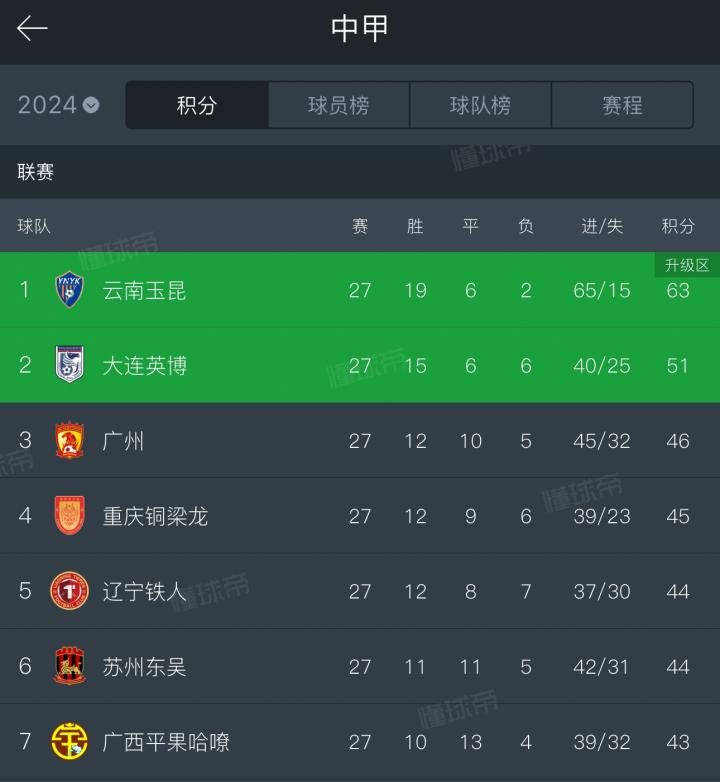720x782 pixels.
Task: Open the 大连英博 team name link
Action: [144, 365]
